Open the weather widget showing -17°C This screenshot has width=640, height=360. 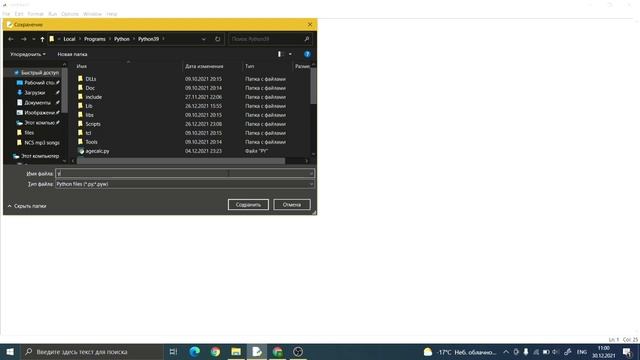point(459,352)
